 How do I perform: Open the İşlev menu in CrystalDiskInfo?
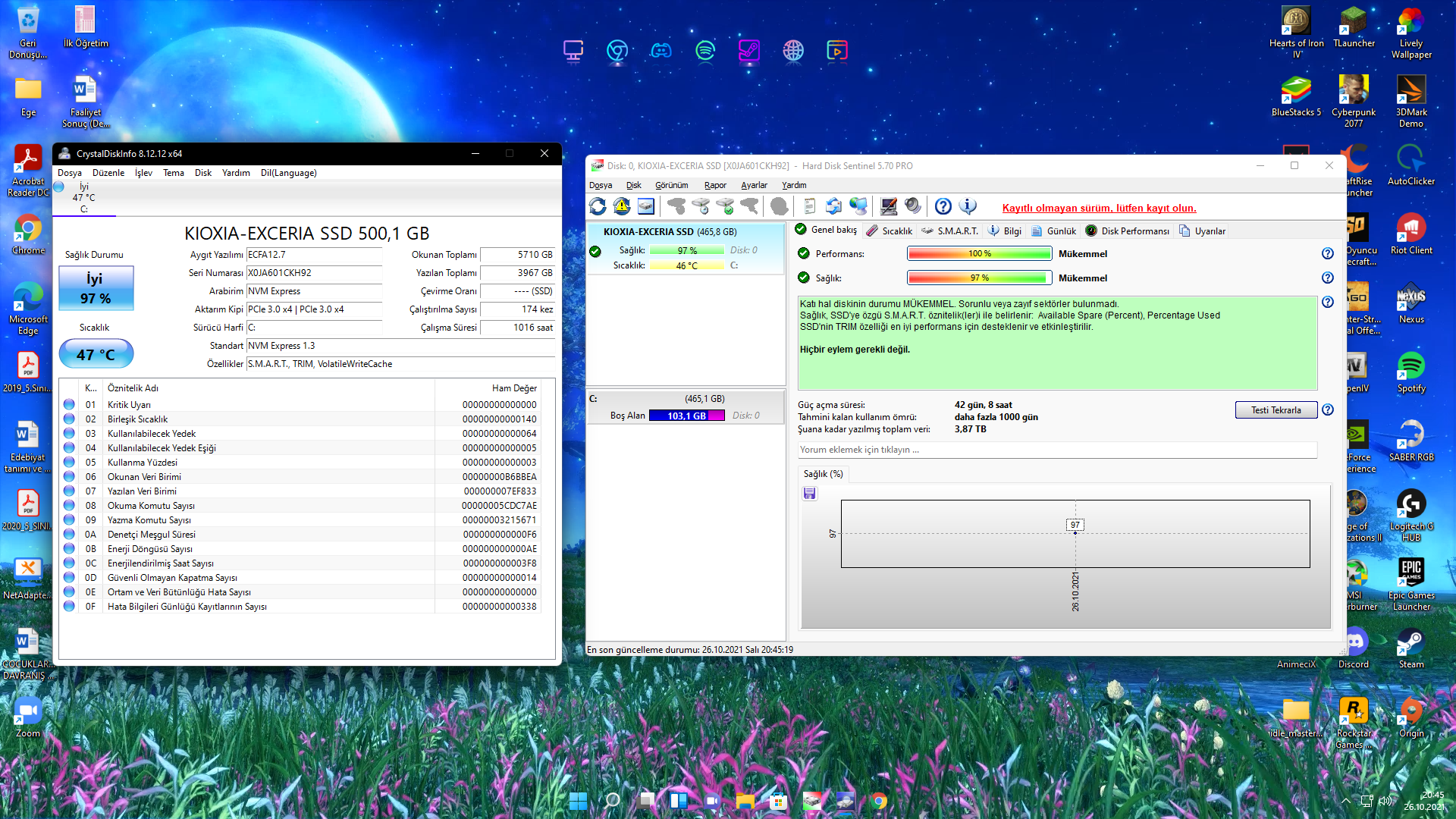click(x=143, y=173)
